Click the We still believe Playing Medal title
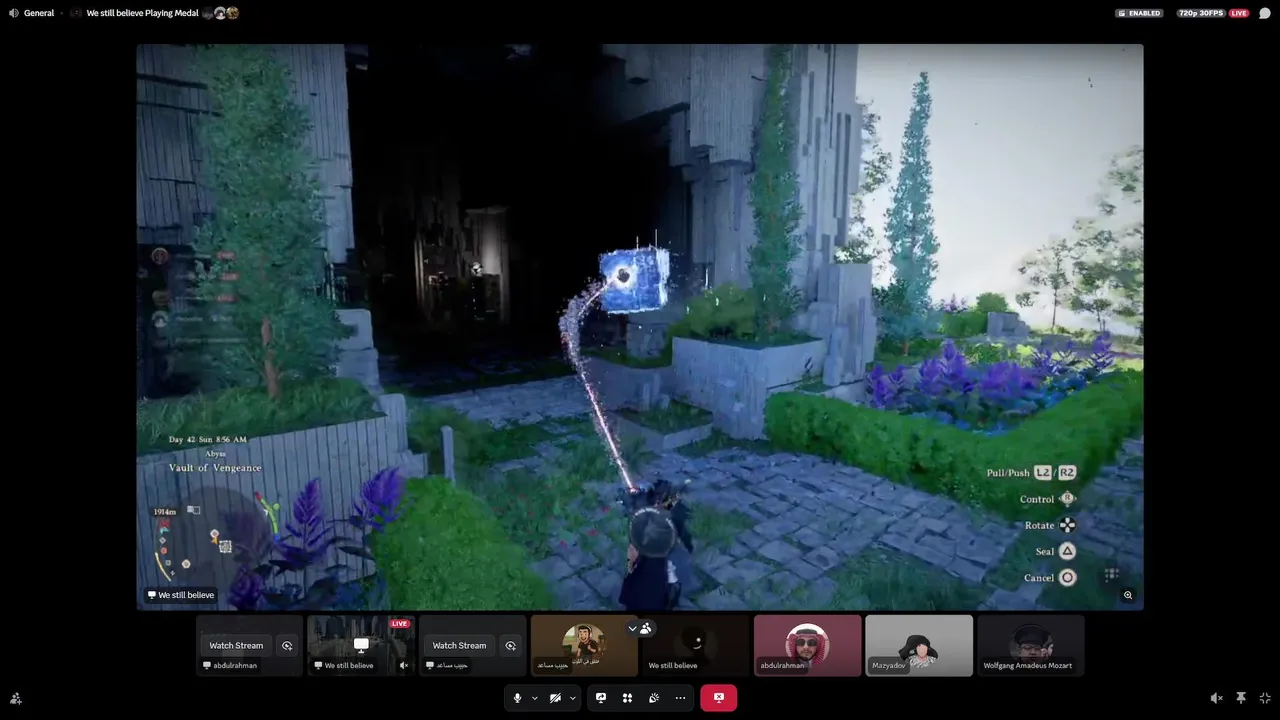Viewport: 1280px width, 720px height. click(x=142, y=13)
